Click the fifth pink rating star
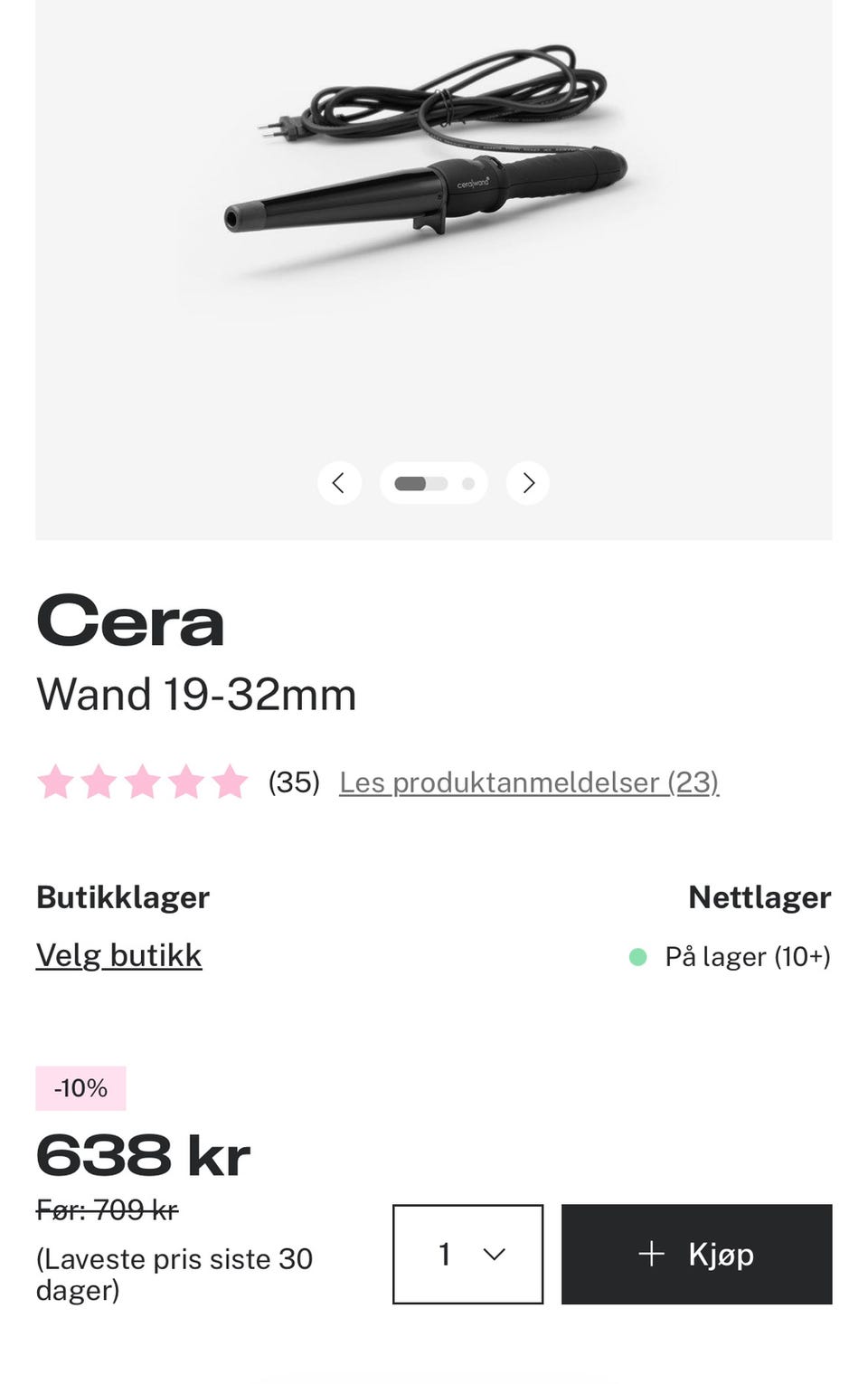868x1384 pixels. [230, 782]
